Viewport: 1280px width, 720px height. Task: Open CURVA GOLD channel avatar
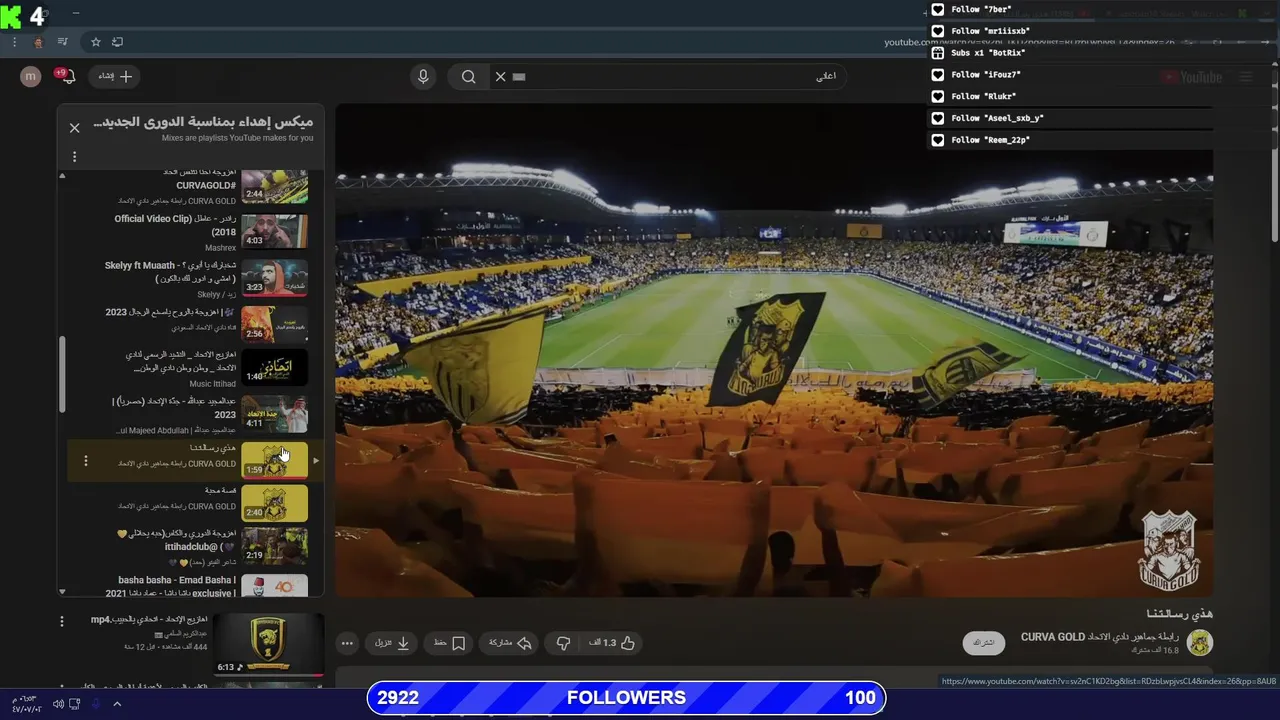point(1199,643)
